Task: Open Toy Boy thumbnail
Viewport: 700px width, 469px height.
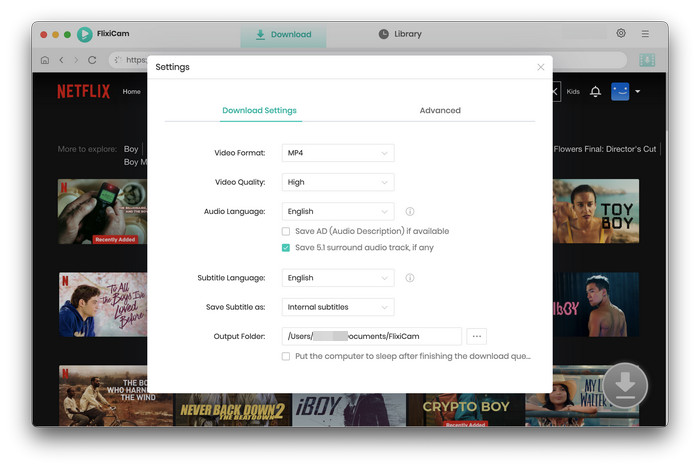Action: 596,211
